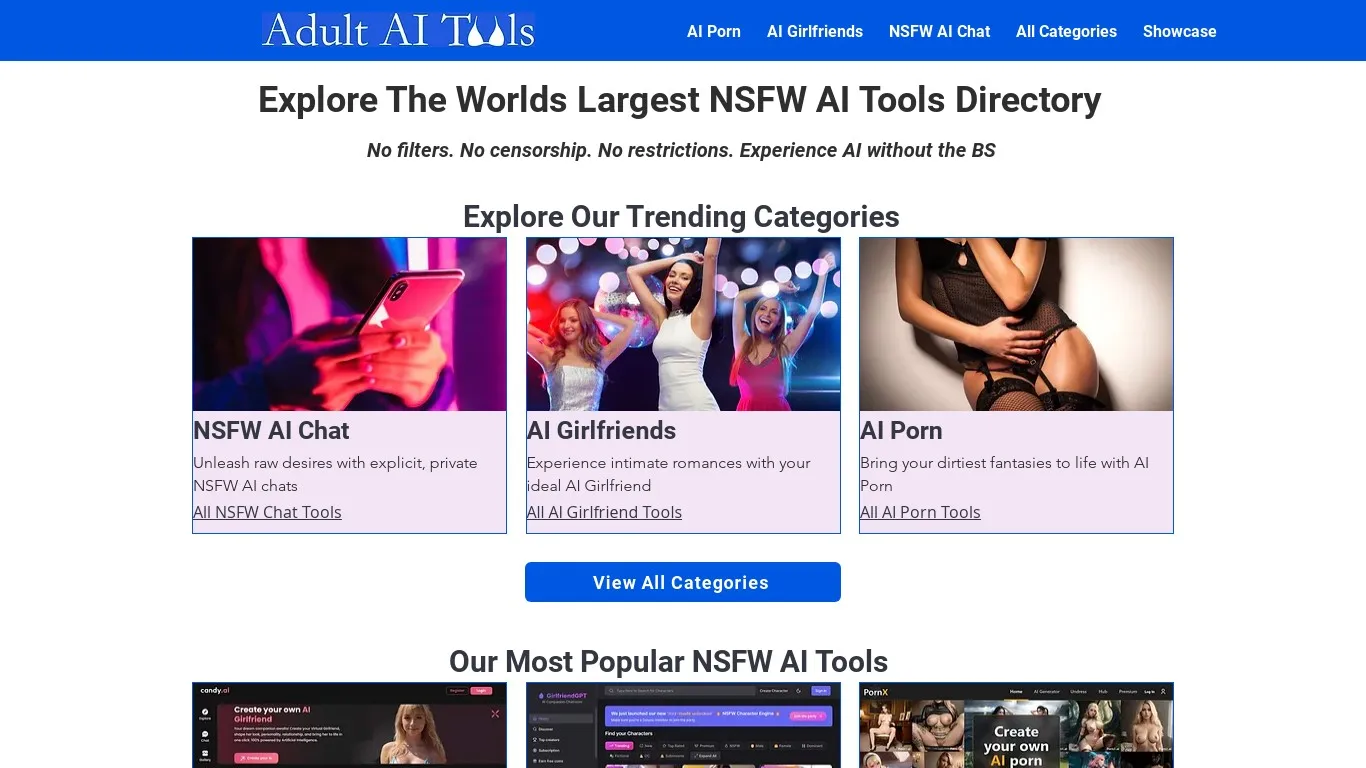Click the AI Girlfriends dancing women image

(x=683, y=324)
